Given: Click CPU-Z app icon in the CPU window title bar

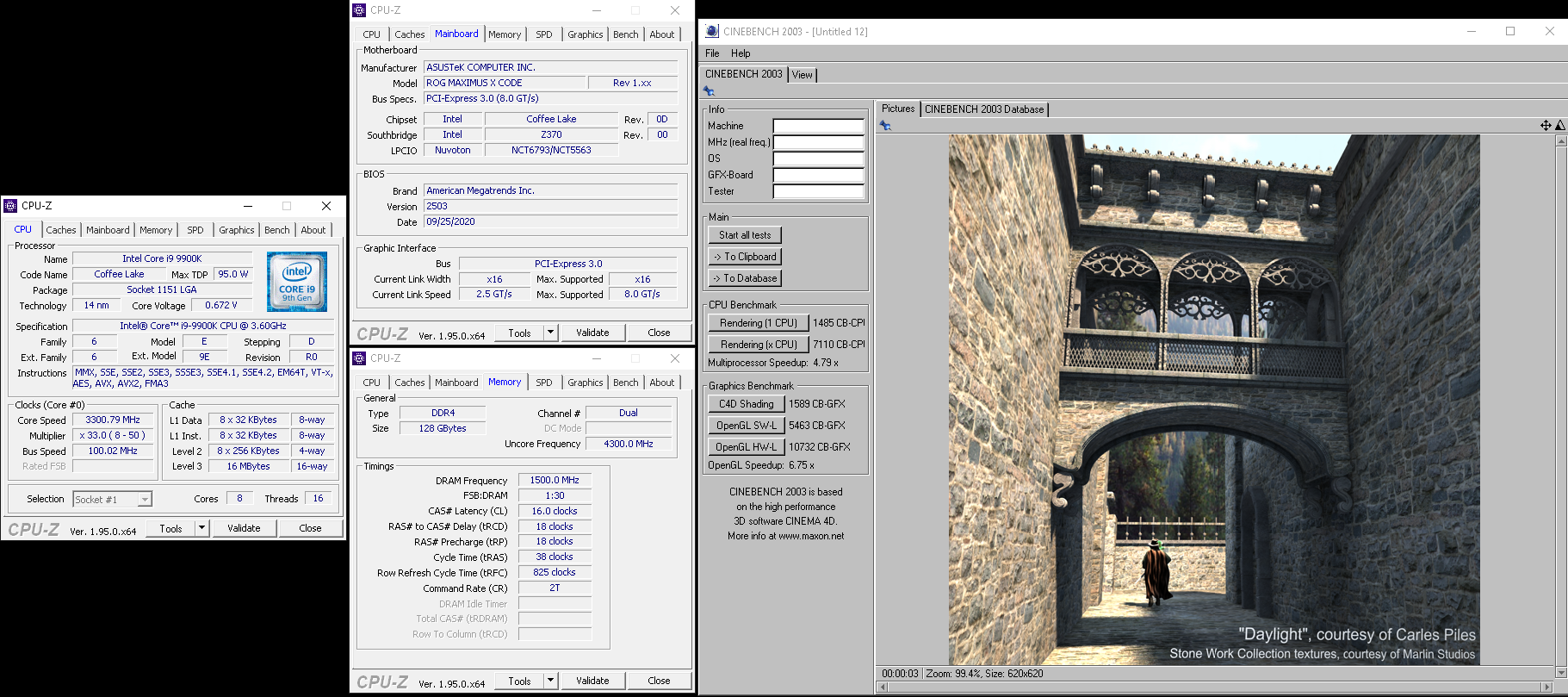Looking at the screenshot, I should (x=10, y=206).
